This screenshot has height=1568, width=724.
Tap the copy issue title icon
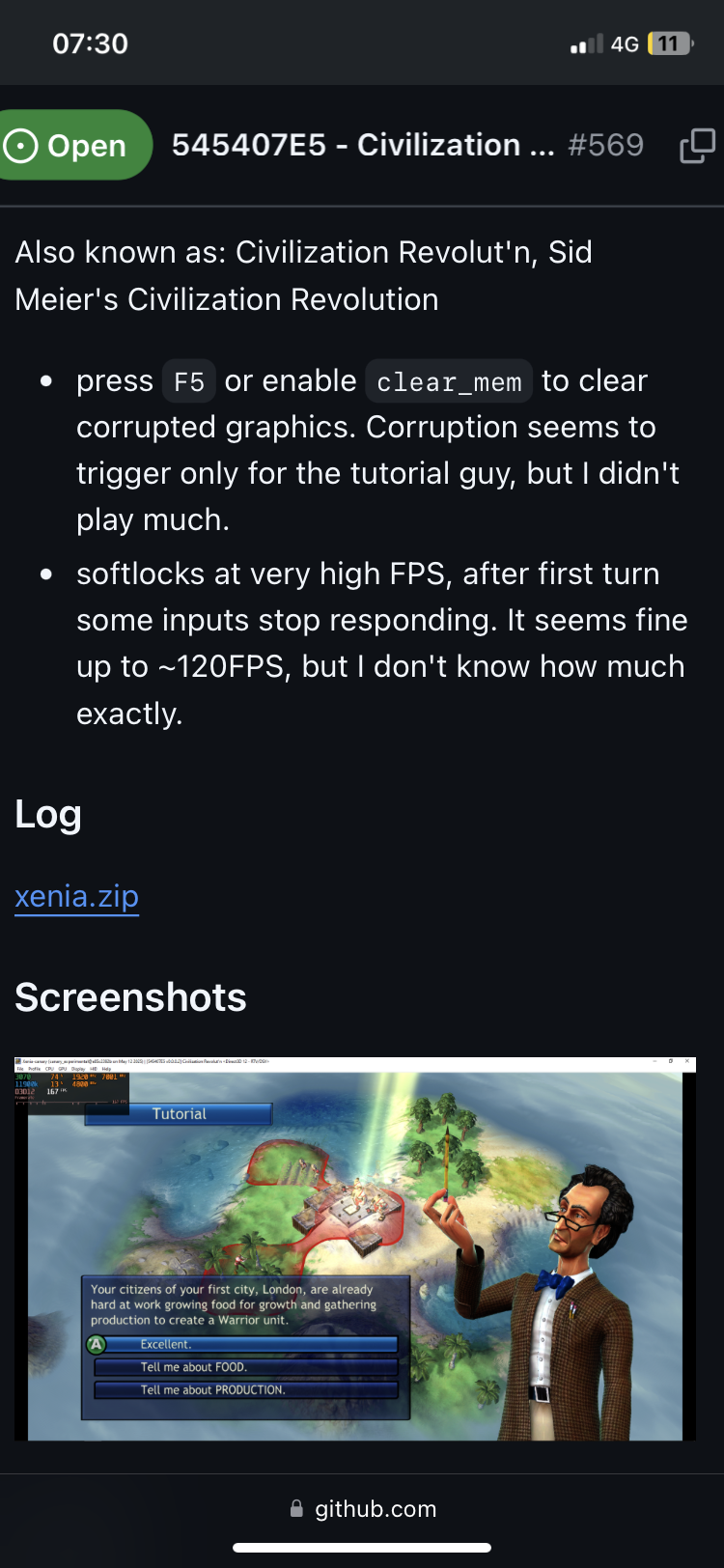pyautogui.click(x=697, y=146)
